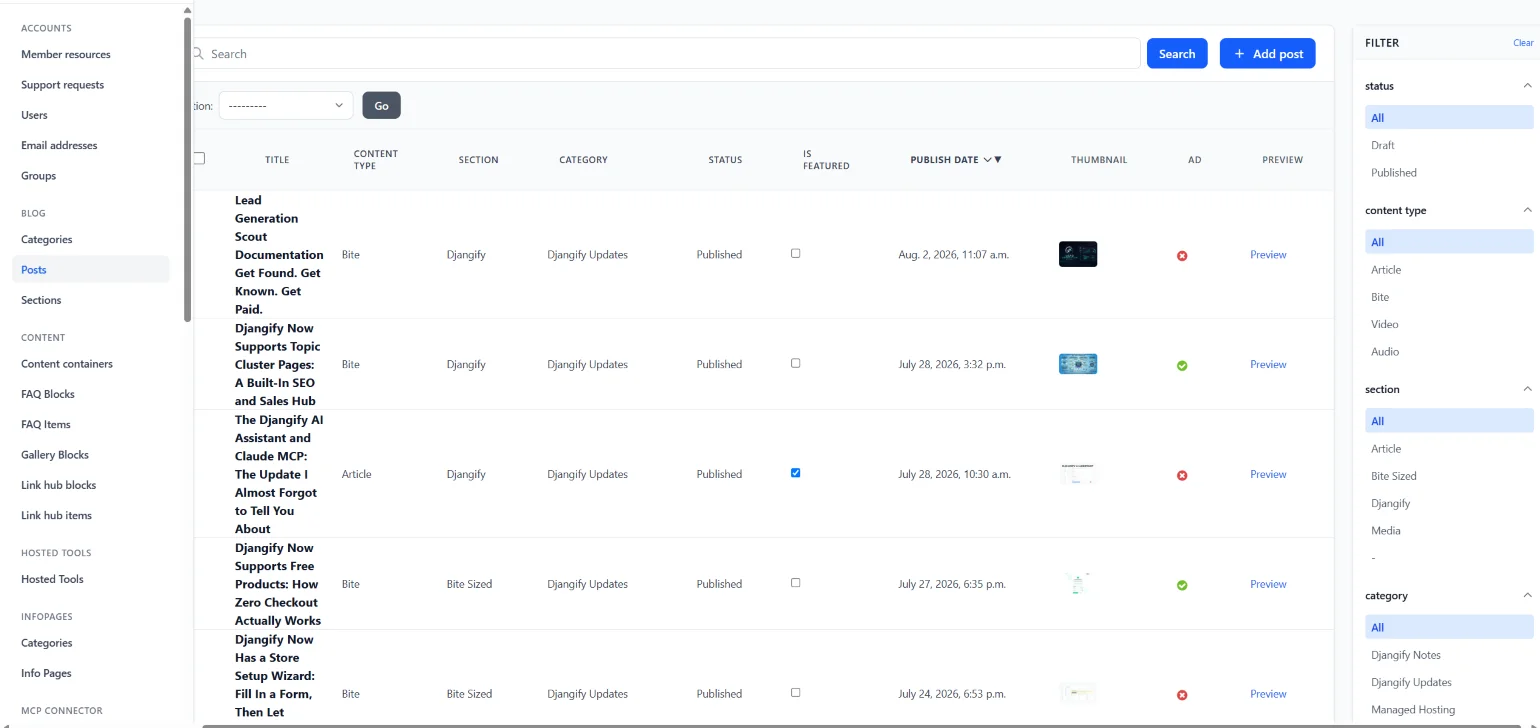Open the Lead Generation Scout post title
Image resolution: width=1540 pixels, height=728 pixels.
pos(279,255)
